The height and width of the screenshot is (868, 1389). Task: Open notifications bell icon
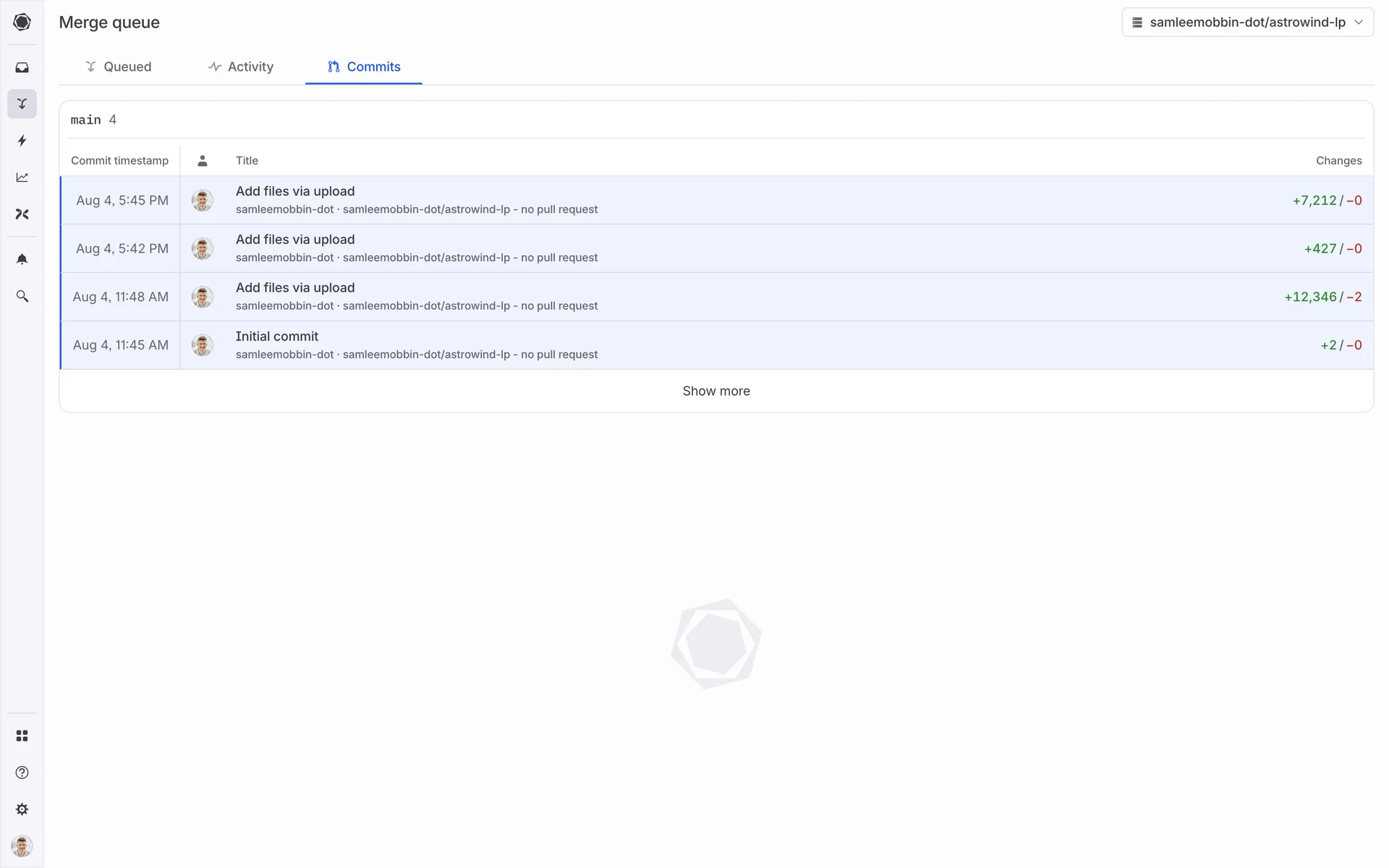[22, 259]
